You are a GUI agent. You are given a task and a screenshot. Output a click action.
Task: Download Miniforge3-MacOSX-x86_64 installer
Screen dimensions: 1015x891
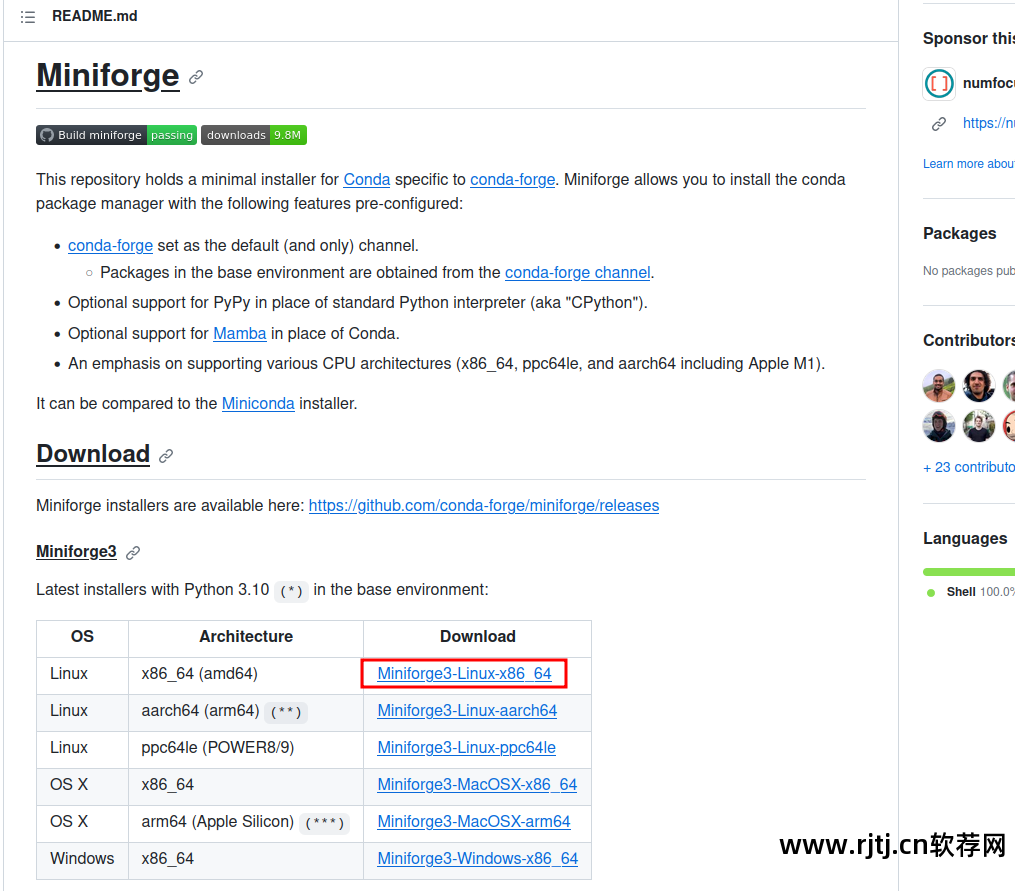[x=477, y=784]
